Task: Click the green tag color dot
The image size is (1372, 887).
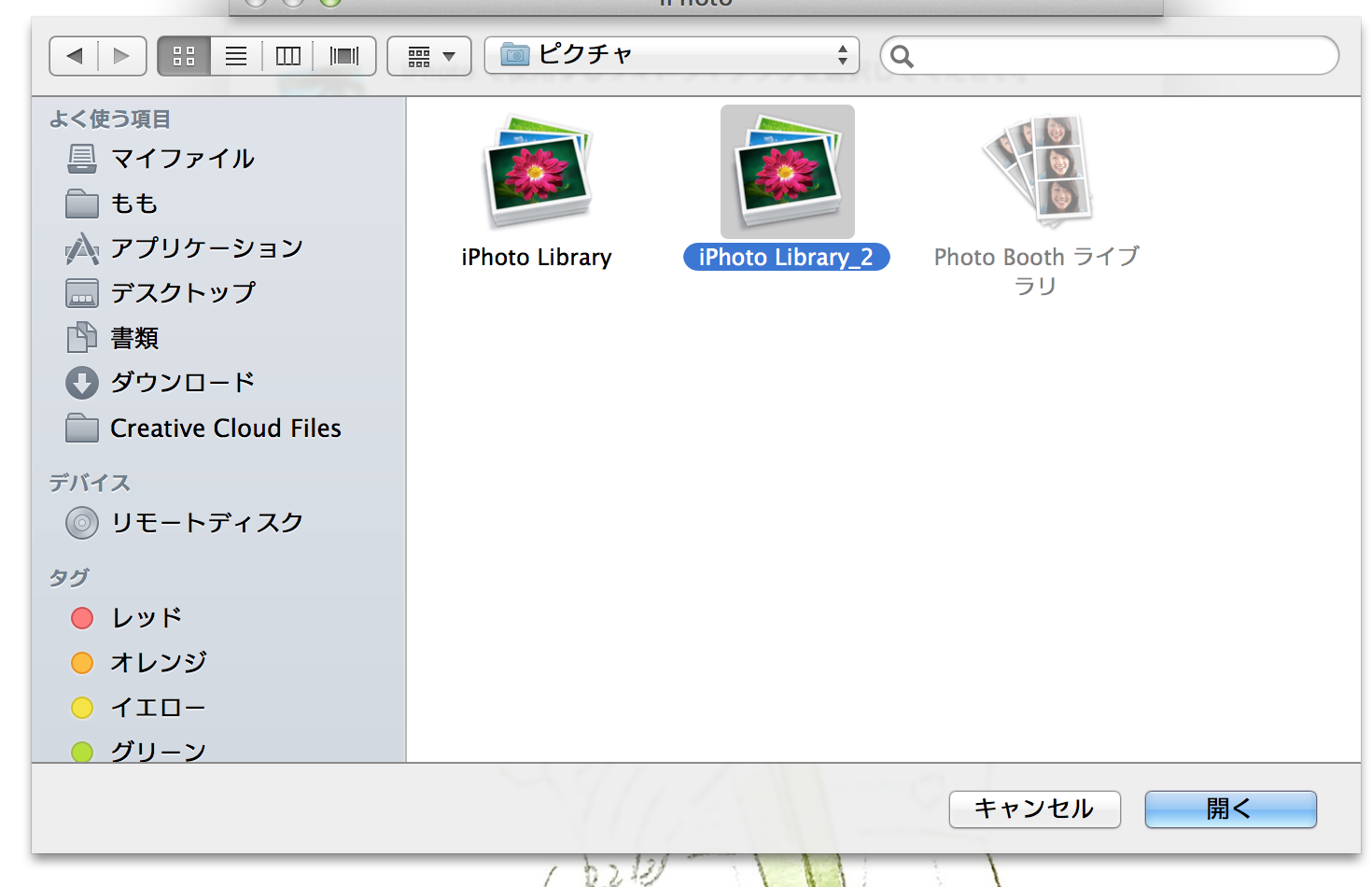Action: coord(82,752)
